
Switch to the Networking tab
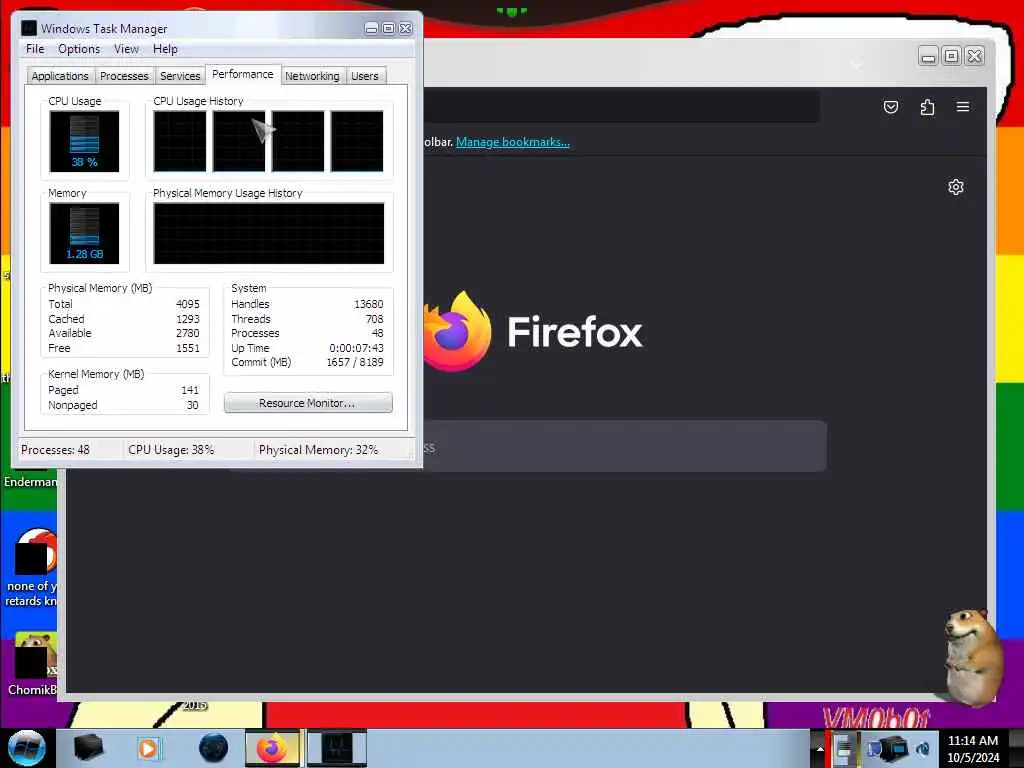tap(312, 76)
